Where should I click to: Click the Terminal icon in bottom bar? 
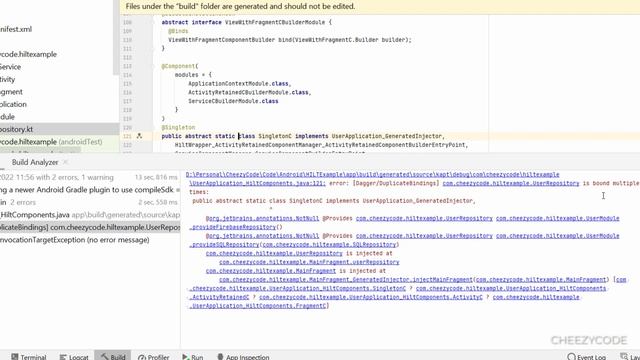click(15, 357)
